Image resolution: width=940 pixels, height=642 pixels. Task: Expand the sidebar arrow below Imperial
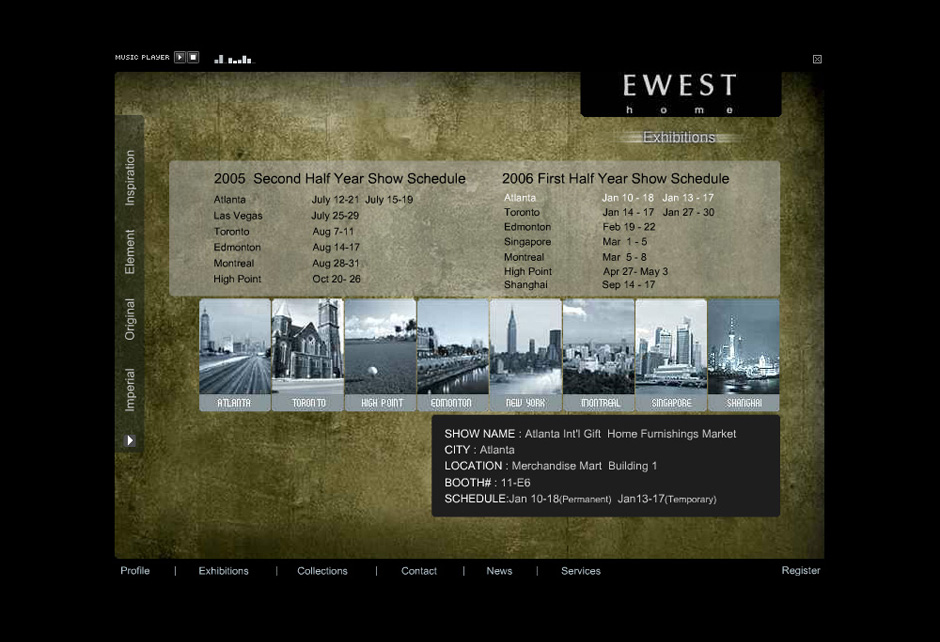coord(129,441)
